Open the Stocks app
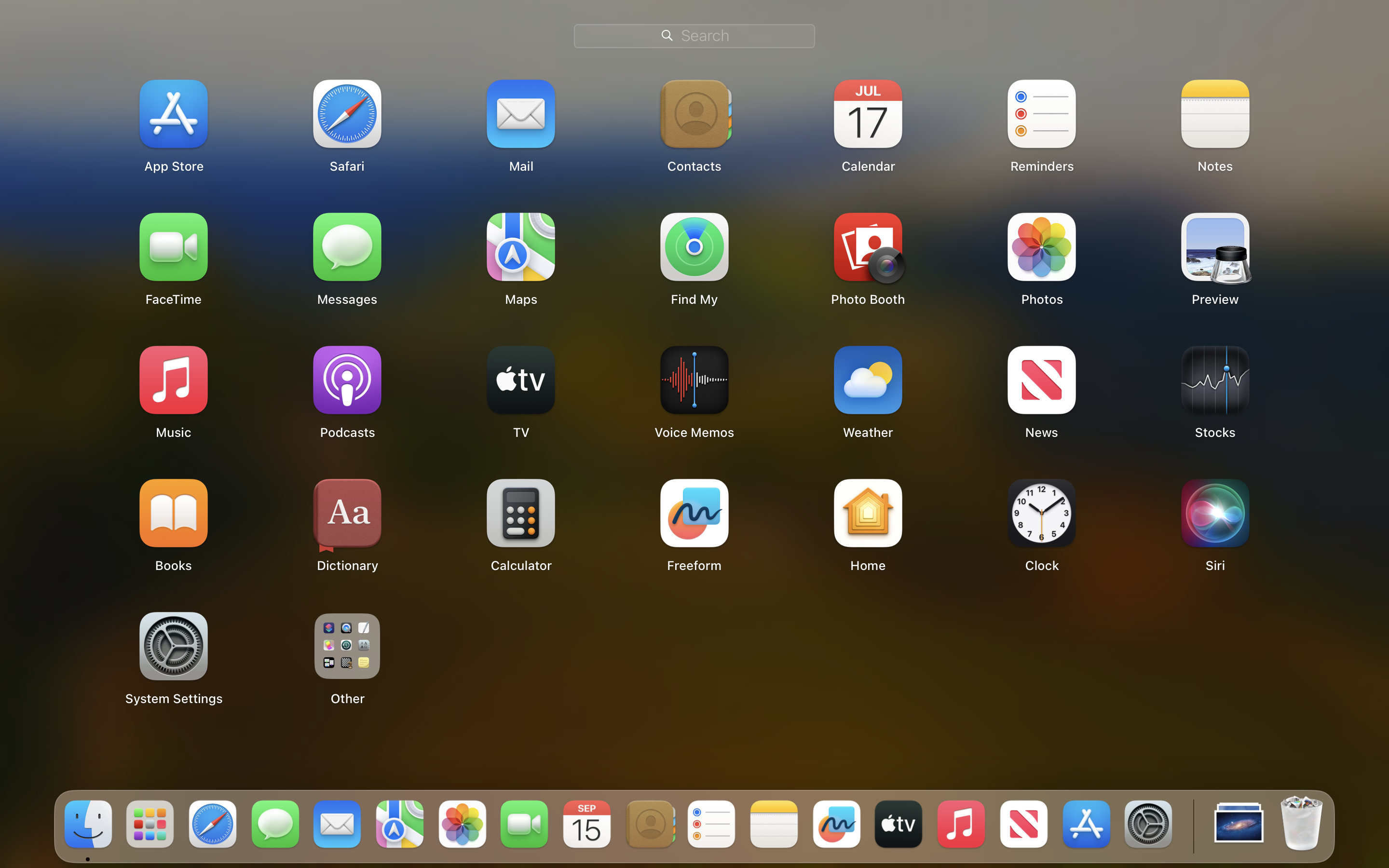This screenshot has width=1389, height=868. (x=1214, y=380)
